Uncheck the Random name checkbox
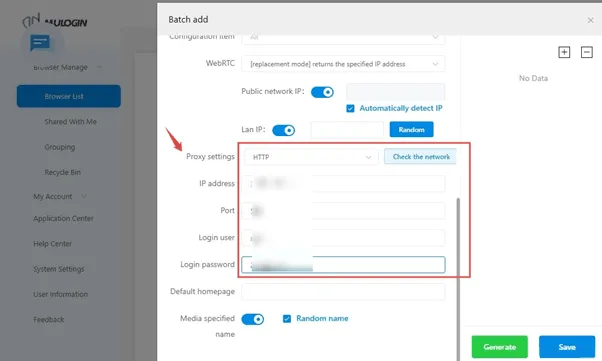The height and width of the screenshot is (361, 602). (287, 319)
